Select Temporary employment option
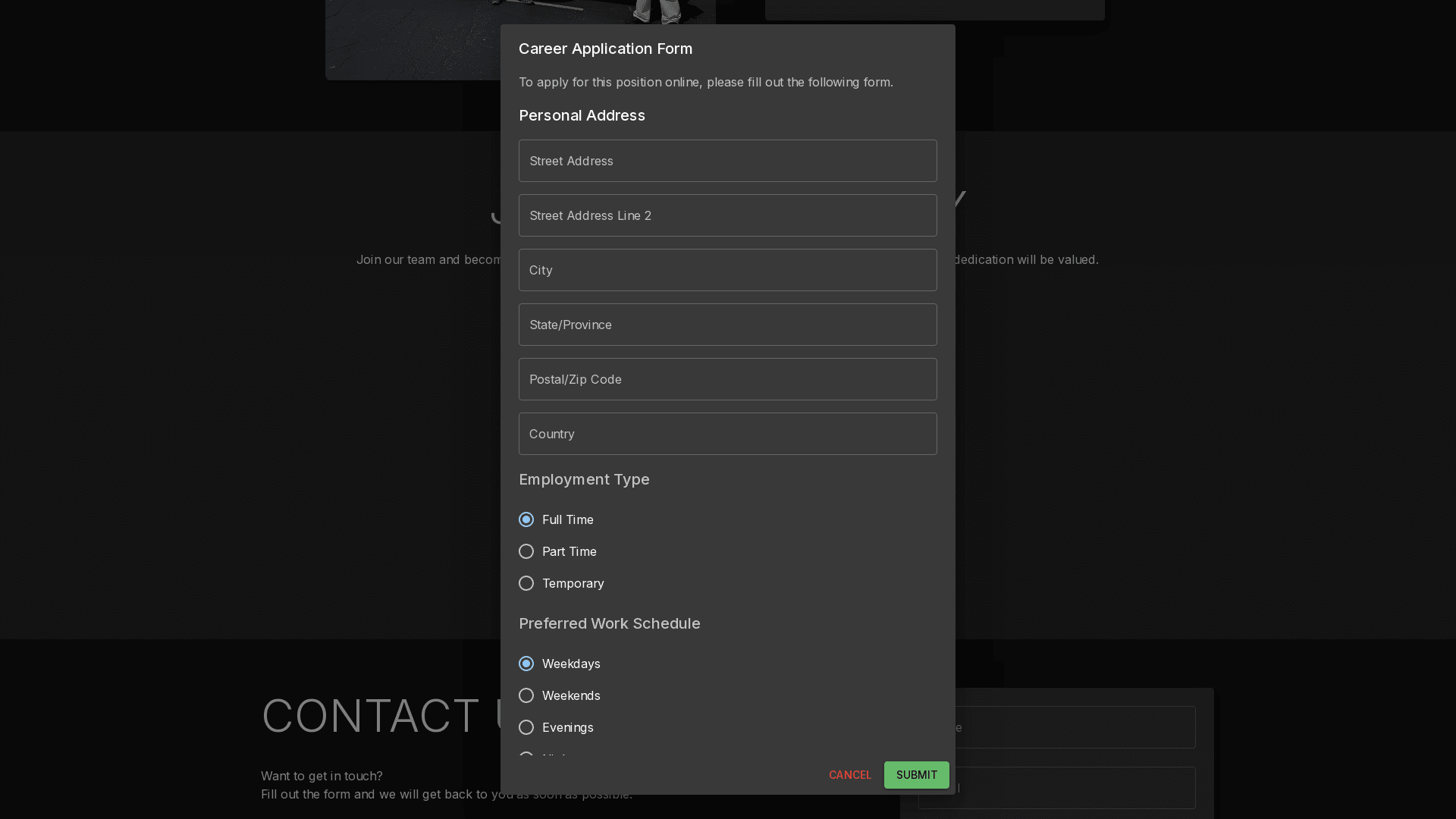Screen dimensions: 1456x819 [x=526, y=583]
